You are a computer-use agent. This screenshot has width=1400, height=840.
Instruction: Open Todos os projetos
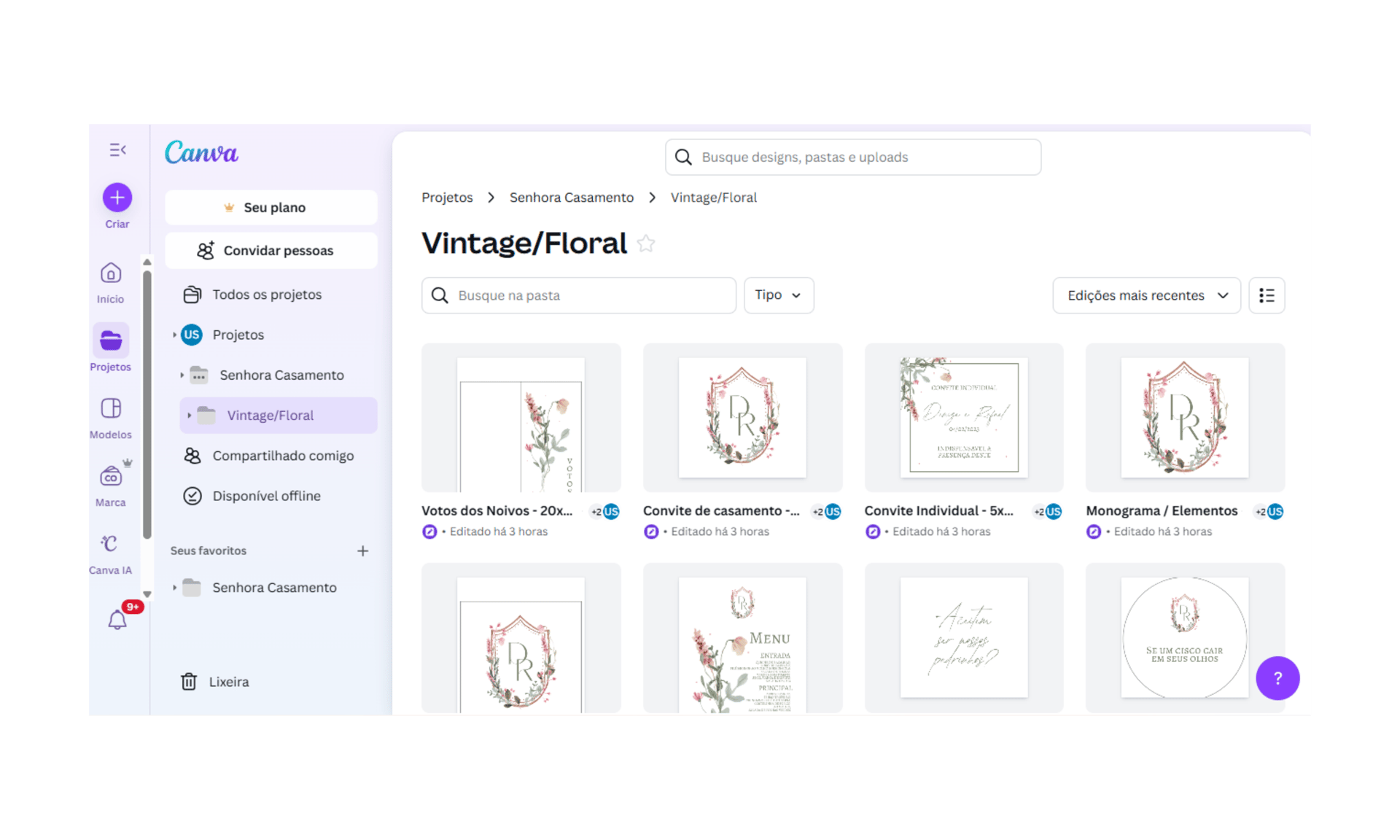[266, 295]
